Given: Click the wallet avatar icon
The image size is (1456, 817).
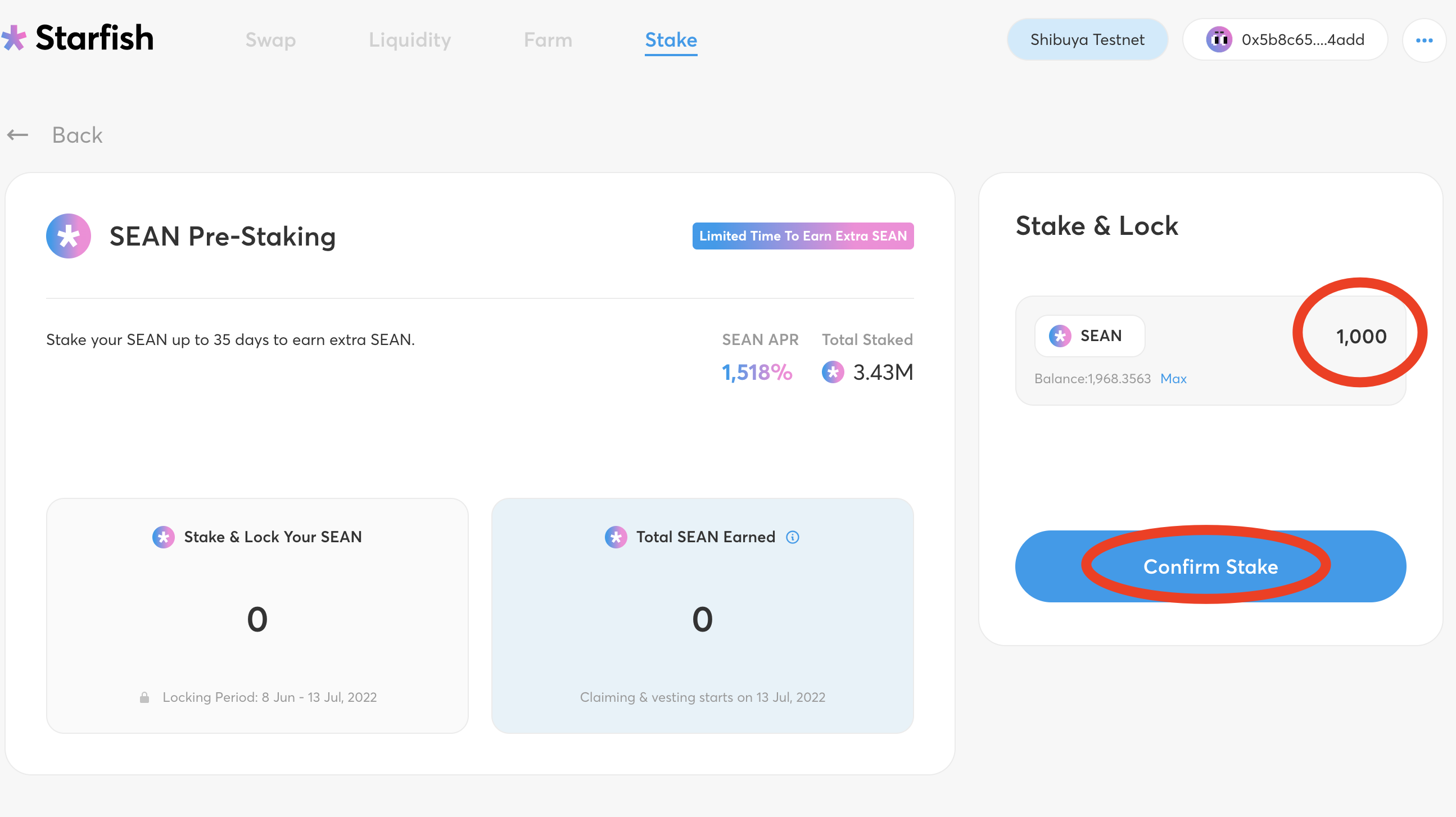Looking at the screenshot, I should click(1219, 39).
